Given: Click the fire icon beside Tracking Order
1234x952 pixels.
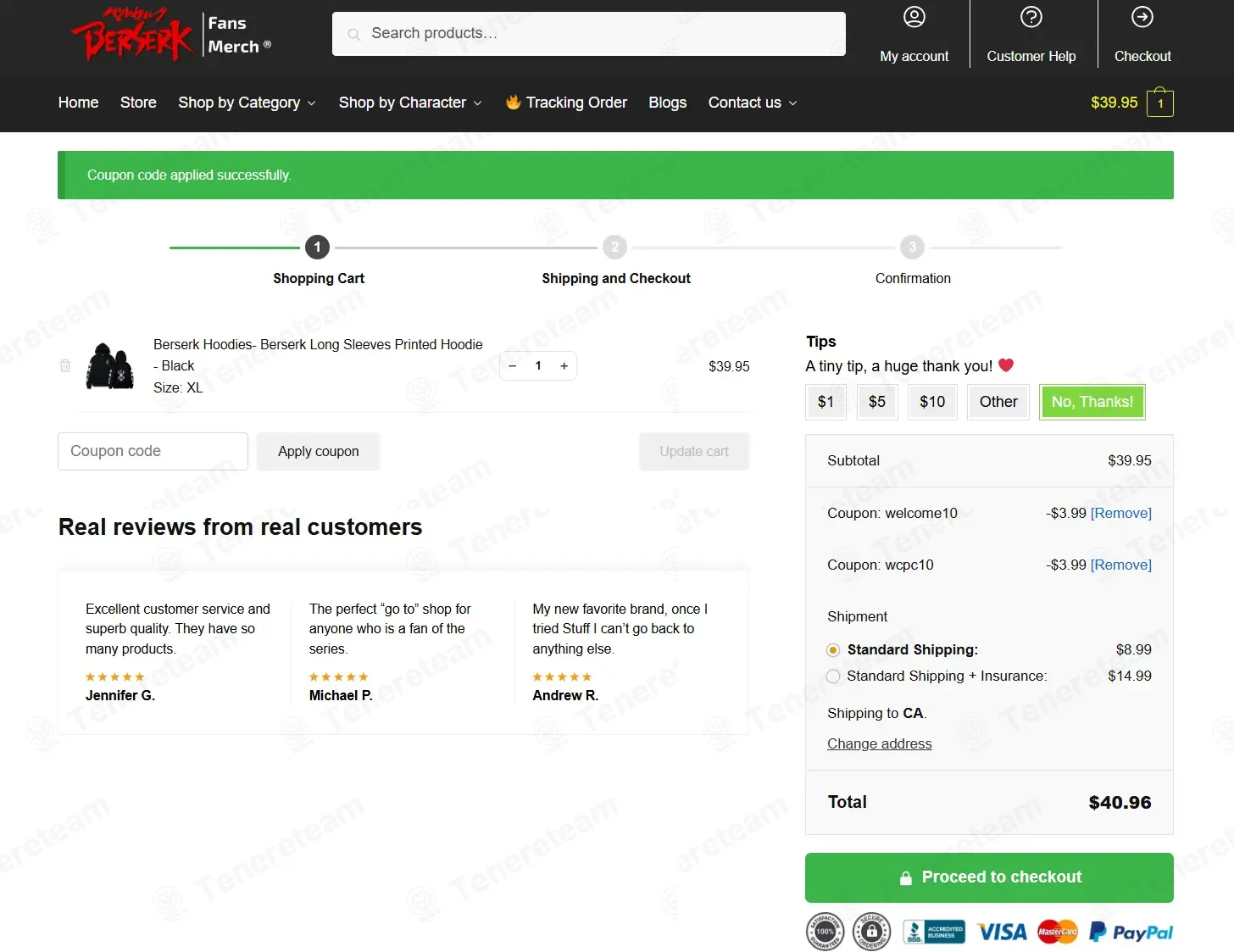Looking at the screenshot, I should click(x=513, y=102).
